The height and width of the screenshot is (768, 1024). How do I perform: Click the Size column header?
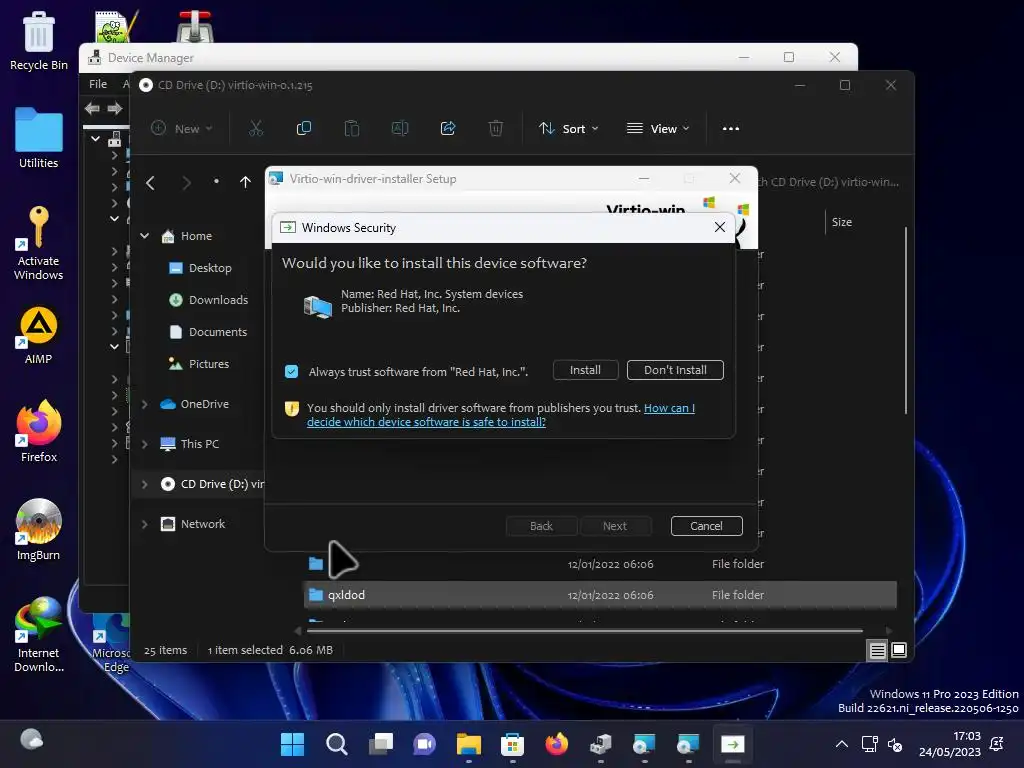tap(841, 222)
